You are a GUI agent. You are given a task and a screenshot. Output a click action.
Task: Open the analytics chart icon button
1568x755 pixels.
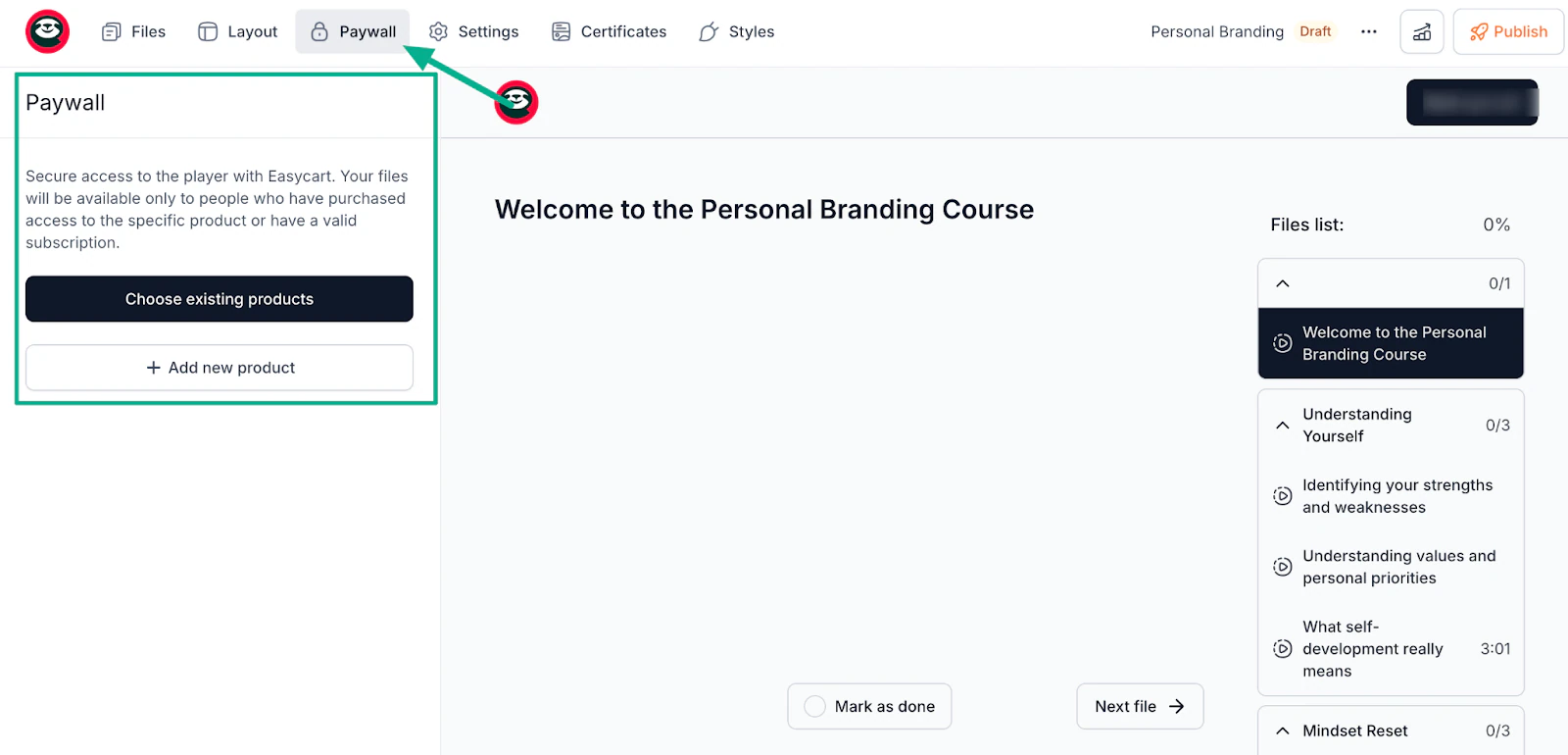(1422, 31)
